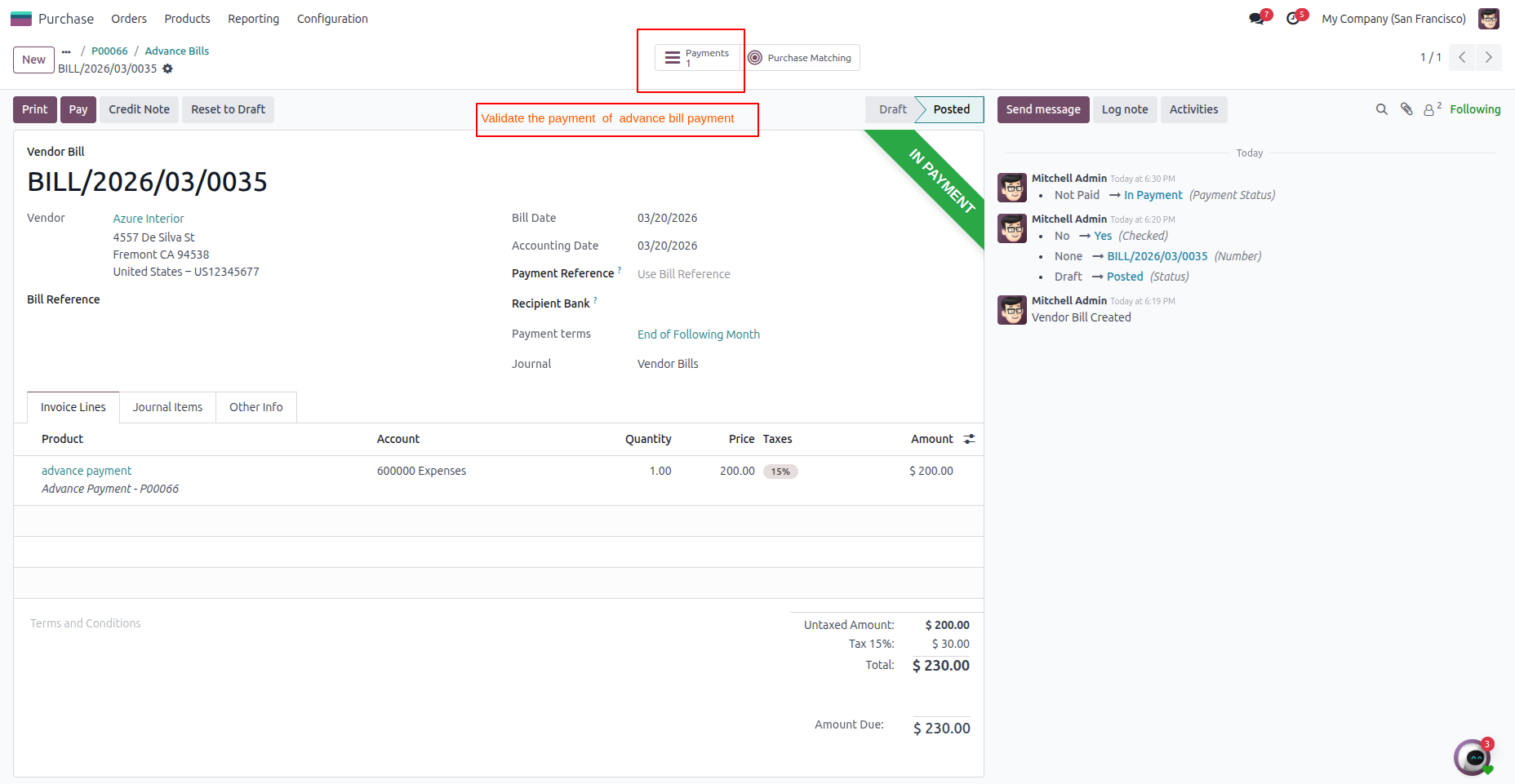Create a Credit Note
Viewport: 1515px width, 784px height.
(x=139, y=109)
